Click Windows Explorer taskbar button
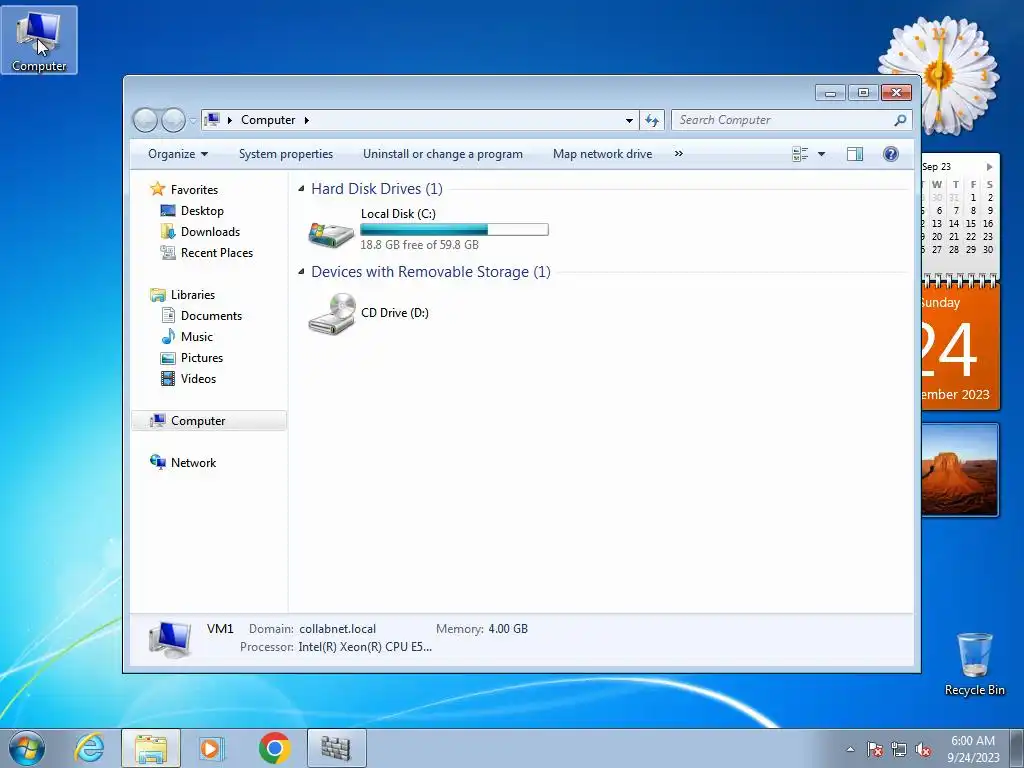Viewport: 1024px width, 768px height. (x=150, y=748)
